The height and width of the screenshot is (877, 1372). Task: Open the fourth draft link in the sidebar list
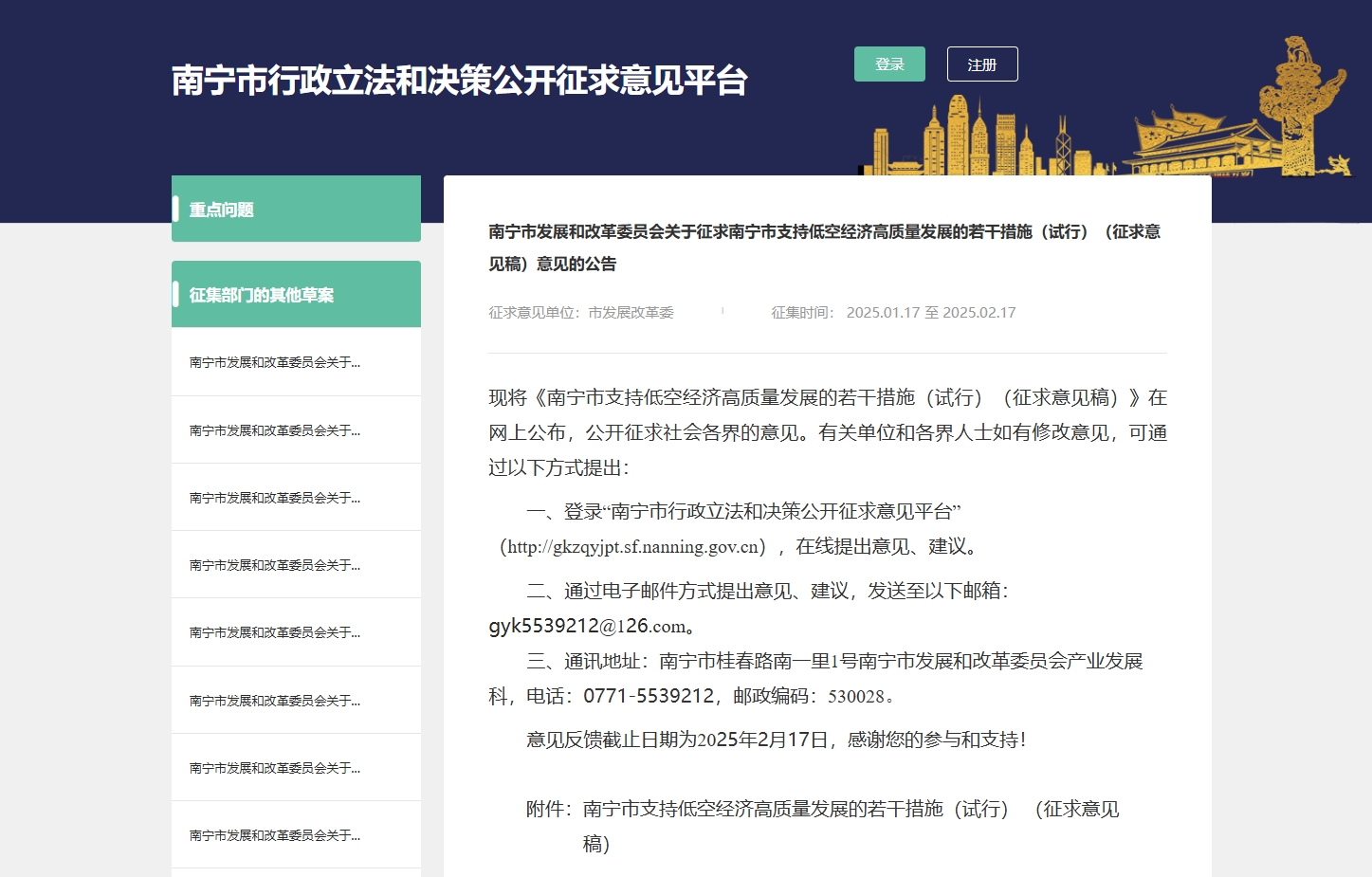point(275,565)
